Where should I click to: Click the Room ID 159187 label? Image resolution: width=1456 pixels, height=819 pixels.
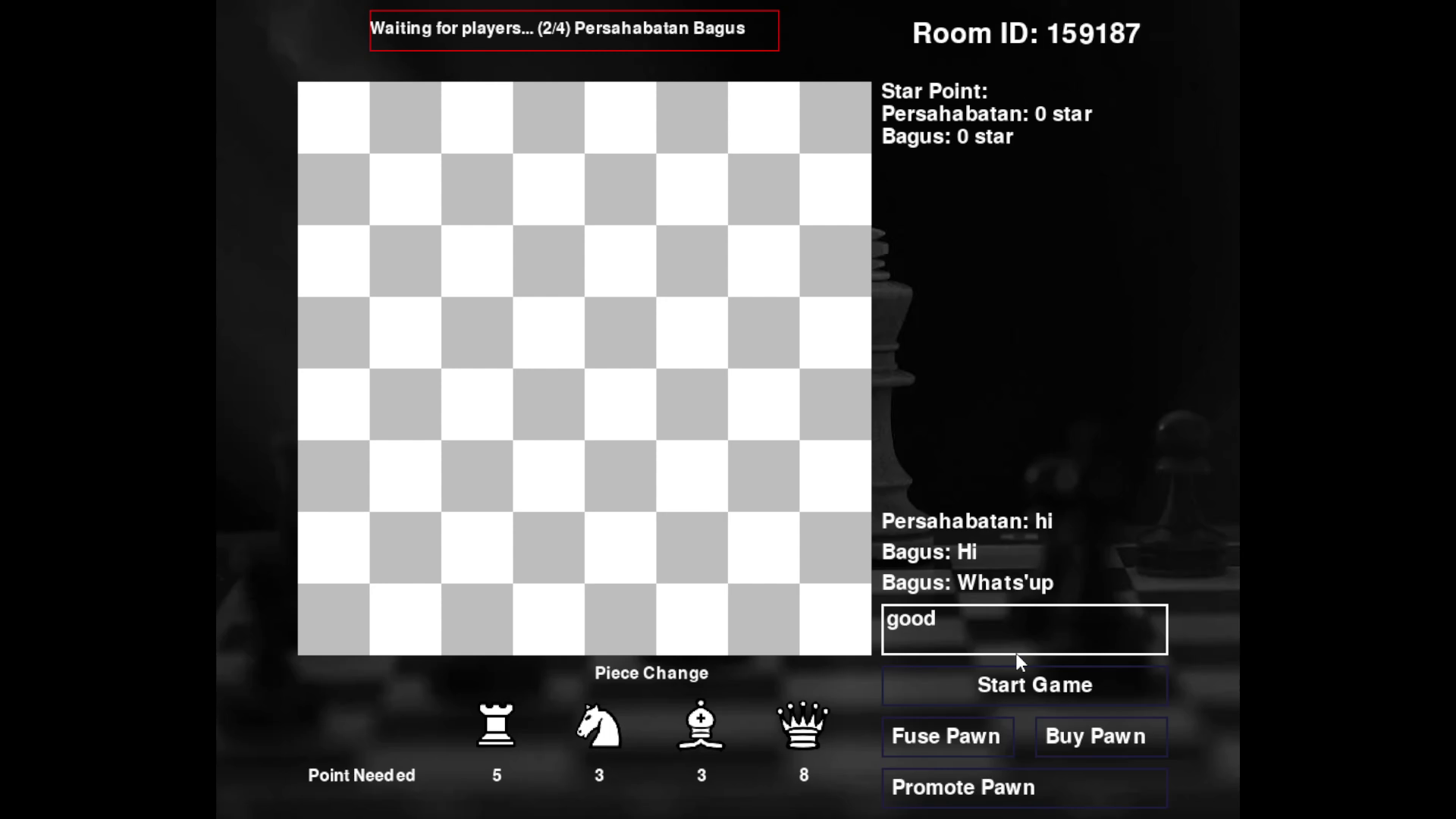[x=1026, y=33]
